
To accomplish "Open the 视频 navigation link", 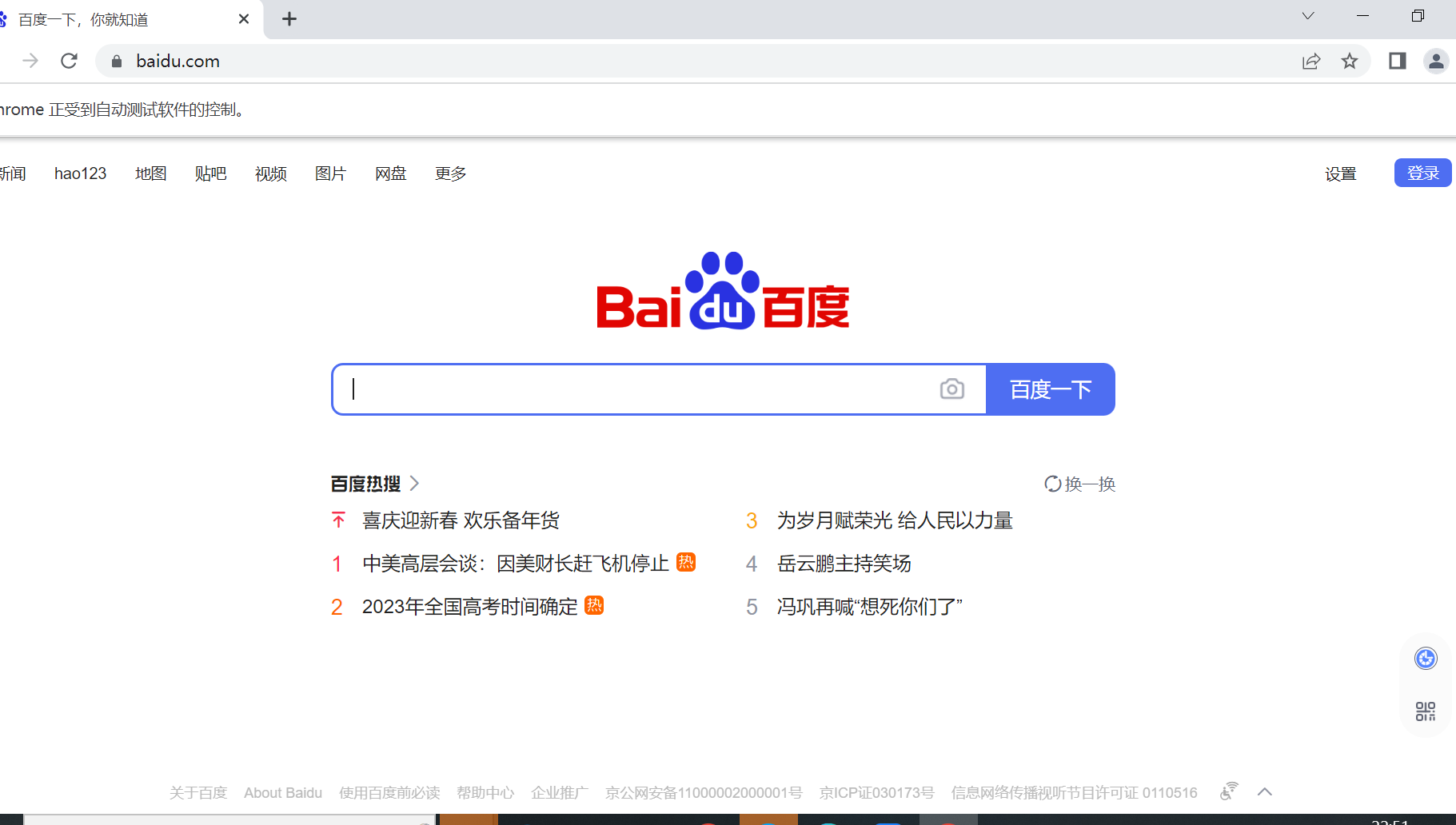I will pyautogui.click(x=270, y=173).
